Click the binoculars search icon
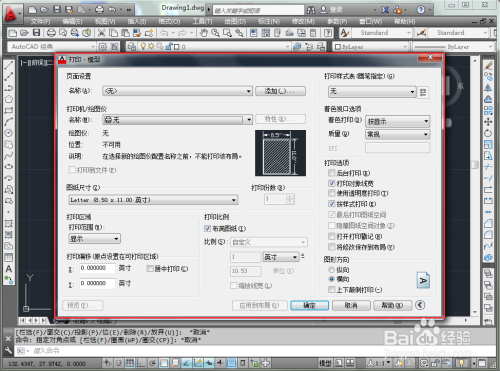 tap(311, 10)
